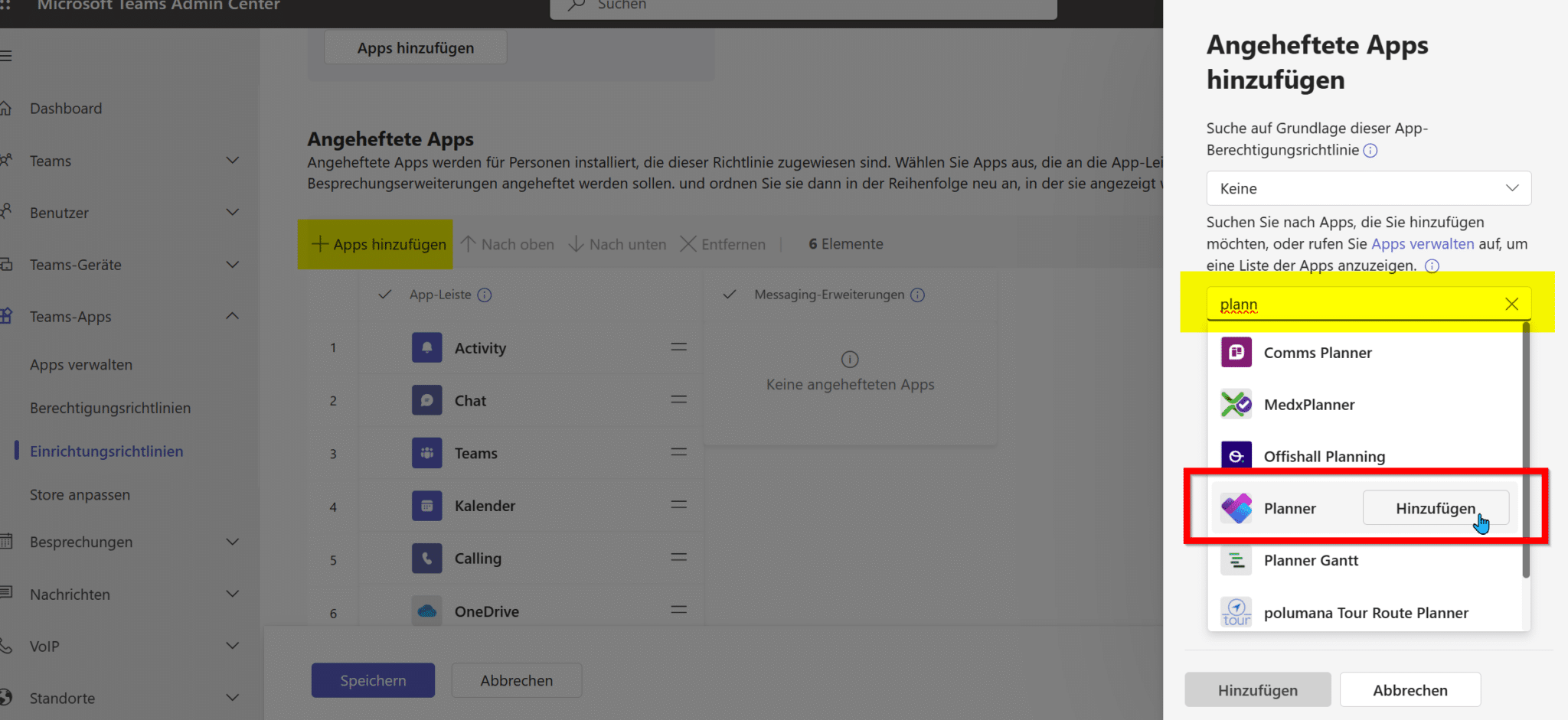This screenshot has width=1568, height=720.
Task: Expand the Besprechungen section
Action: click(232, 542)
